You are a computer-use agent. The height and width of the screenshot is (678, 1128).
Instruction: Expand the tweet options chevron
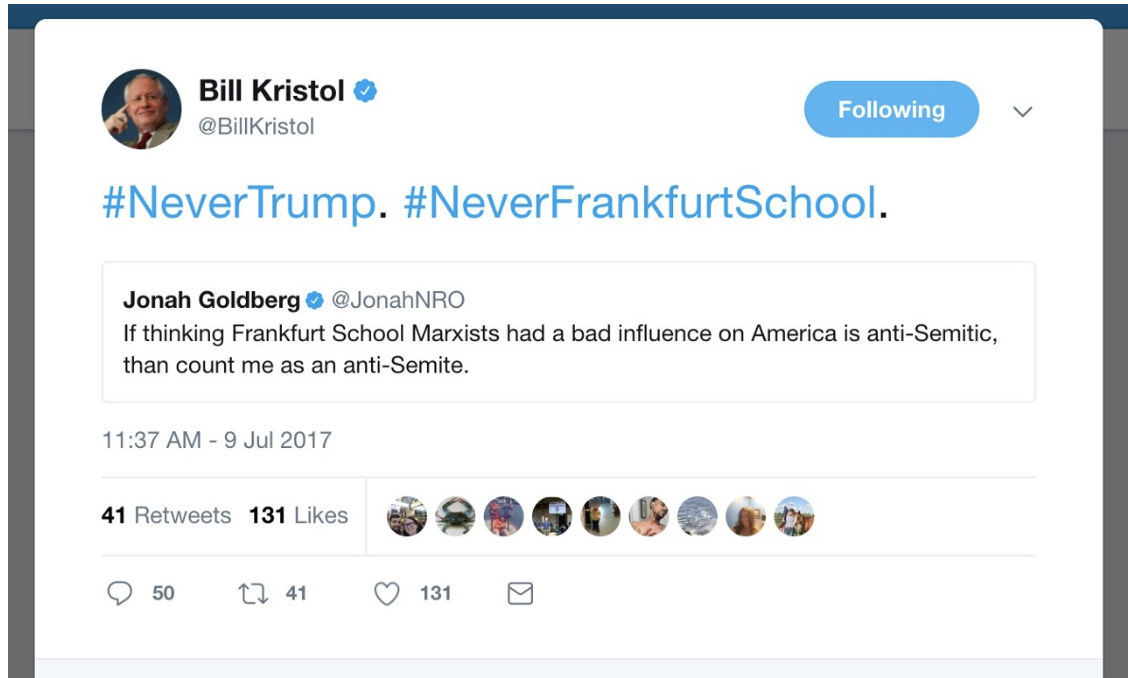1022,112
